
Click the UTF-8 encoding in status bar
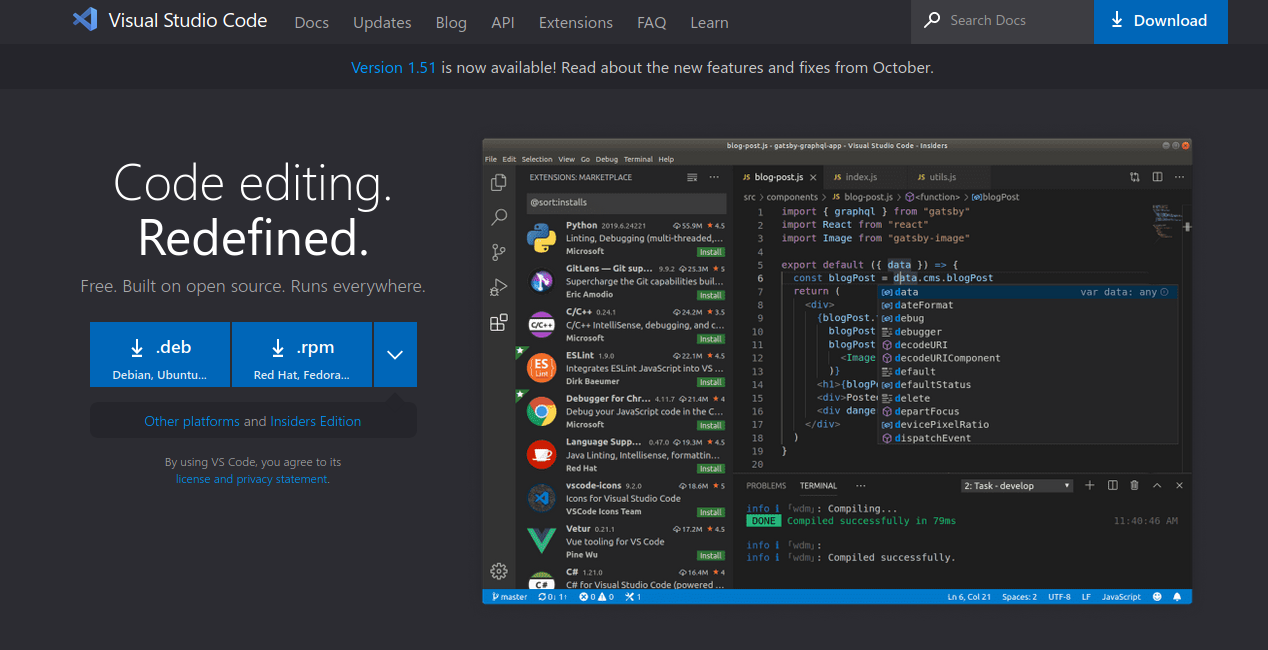point(1059,597)
